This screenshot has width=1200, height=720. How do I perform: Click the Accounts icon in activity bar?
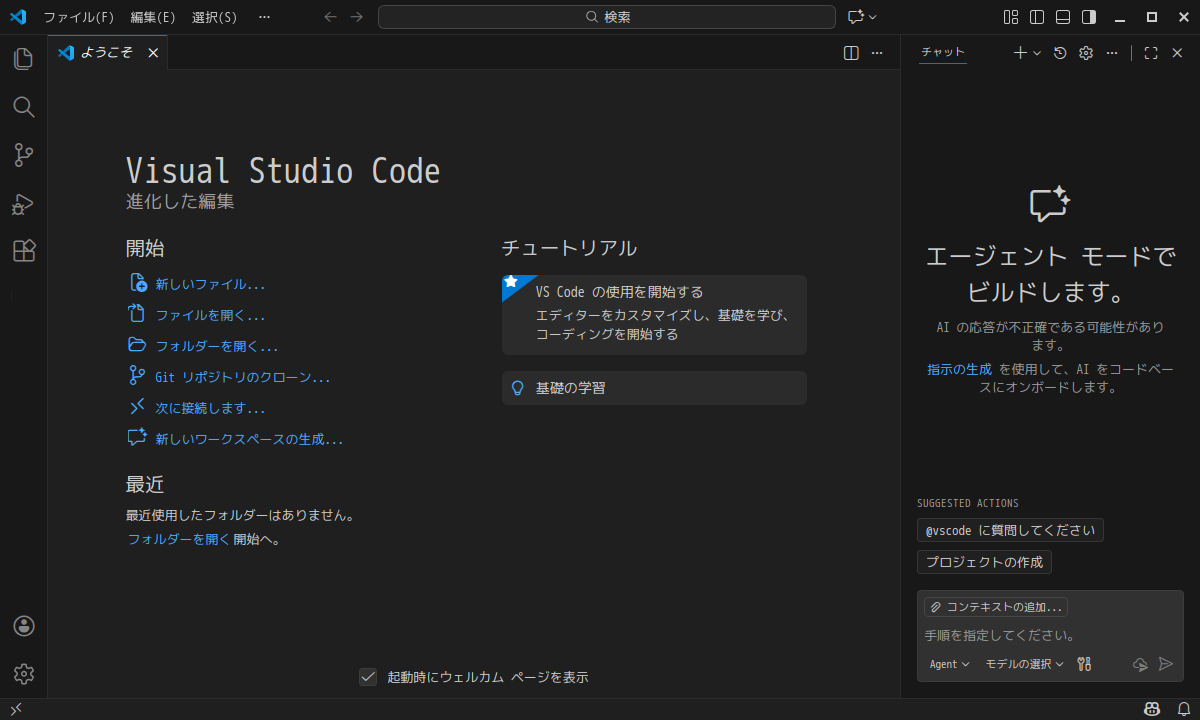tap(24, 626)
